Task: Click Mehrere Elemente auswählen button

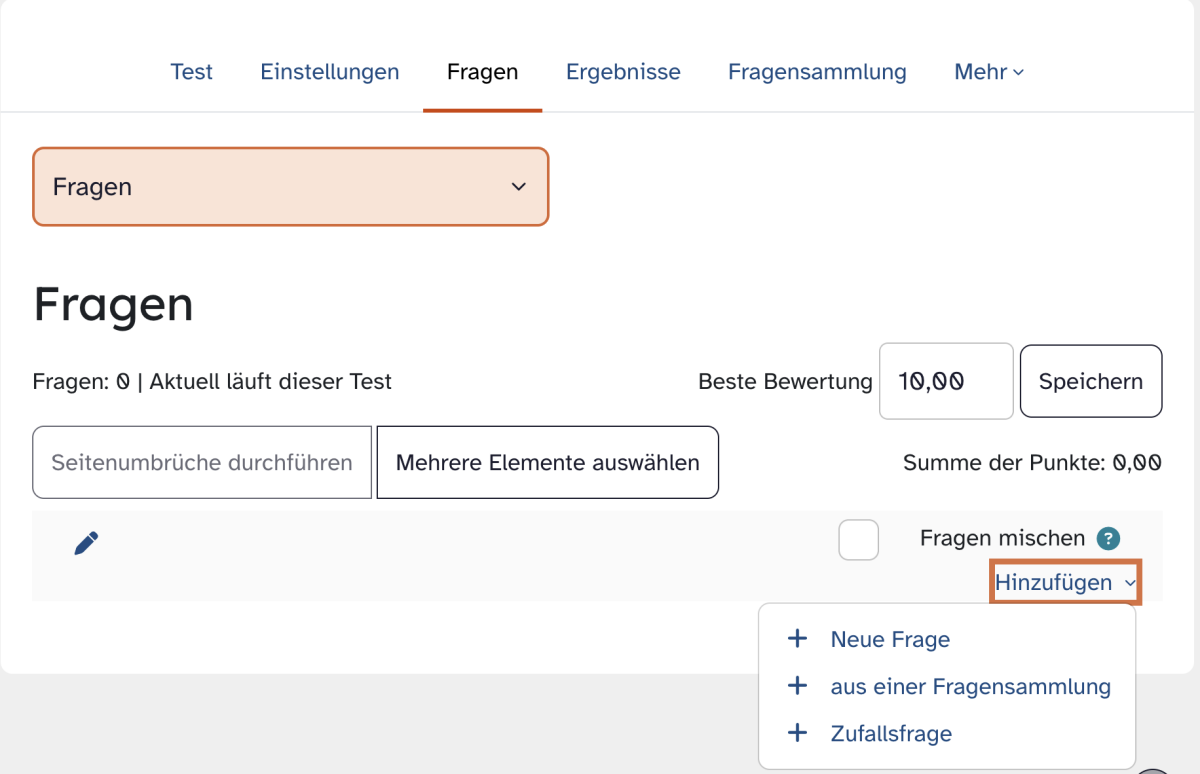Action: click(x=548, y=462)
